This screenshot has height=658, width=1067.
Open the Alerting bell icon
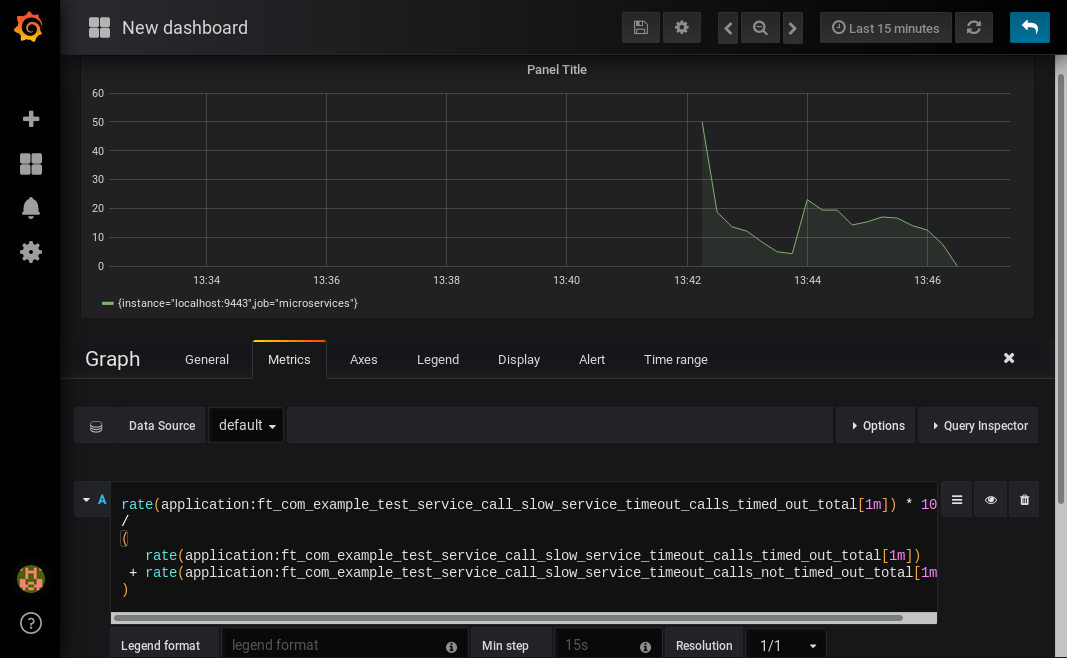31,208
